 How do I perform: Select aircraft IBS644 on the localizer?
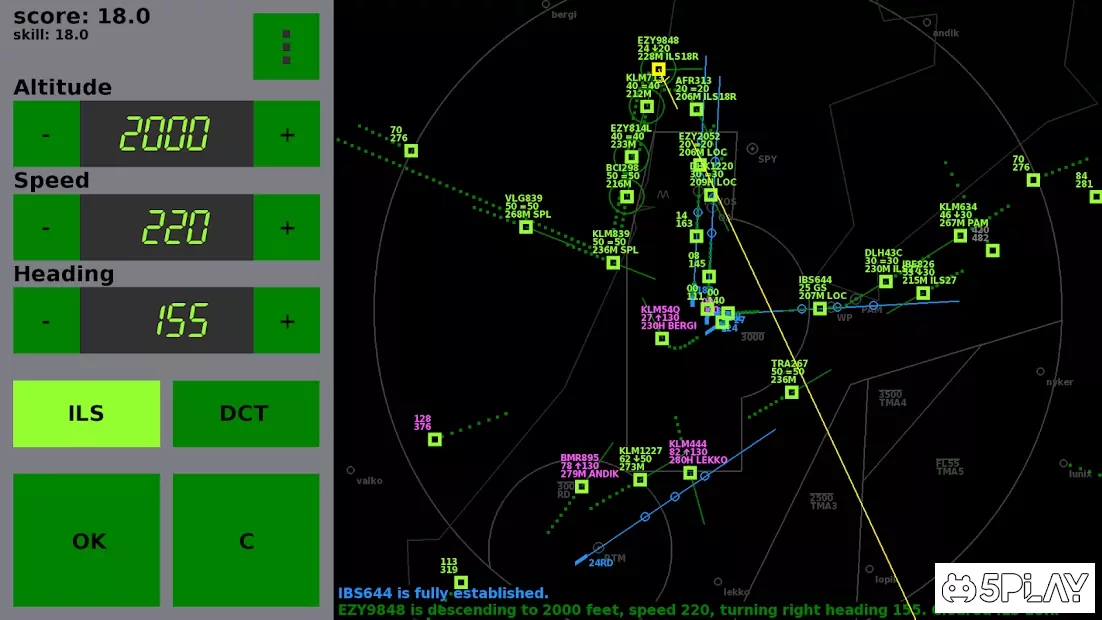(x=820, y=309)
